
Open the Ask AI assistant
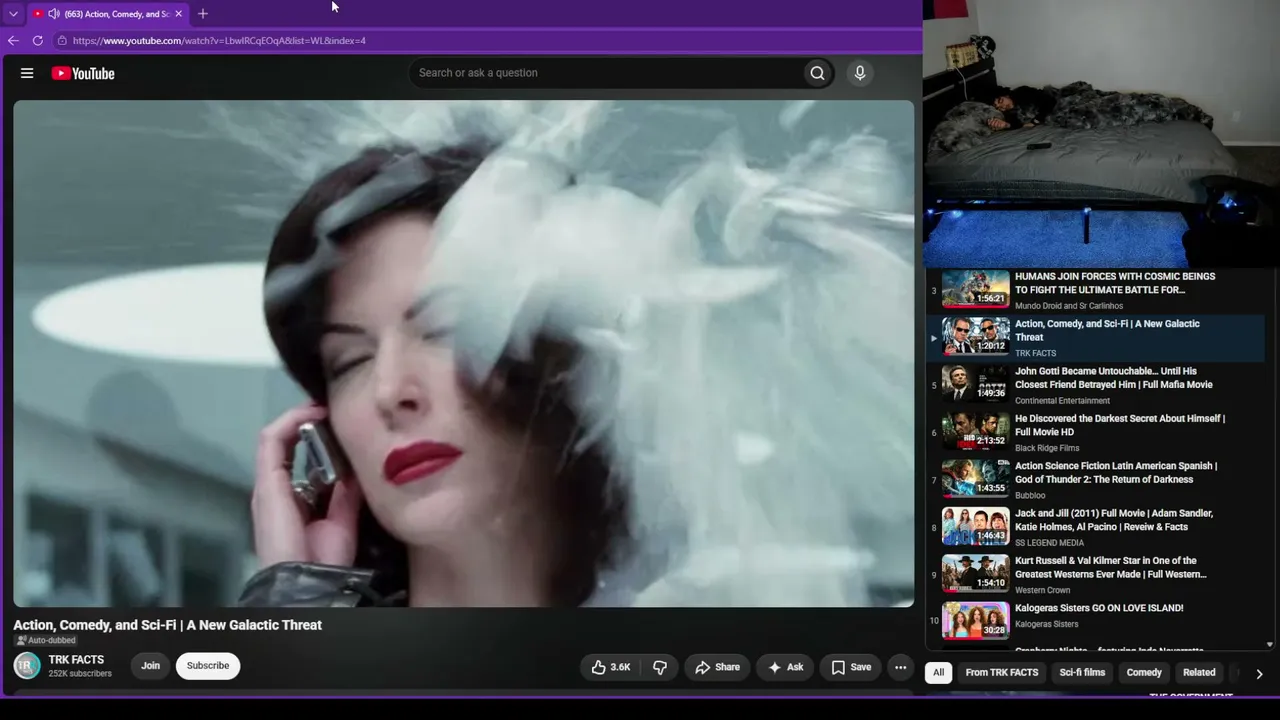tap(785, 667)
